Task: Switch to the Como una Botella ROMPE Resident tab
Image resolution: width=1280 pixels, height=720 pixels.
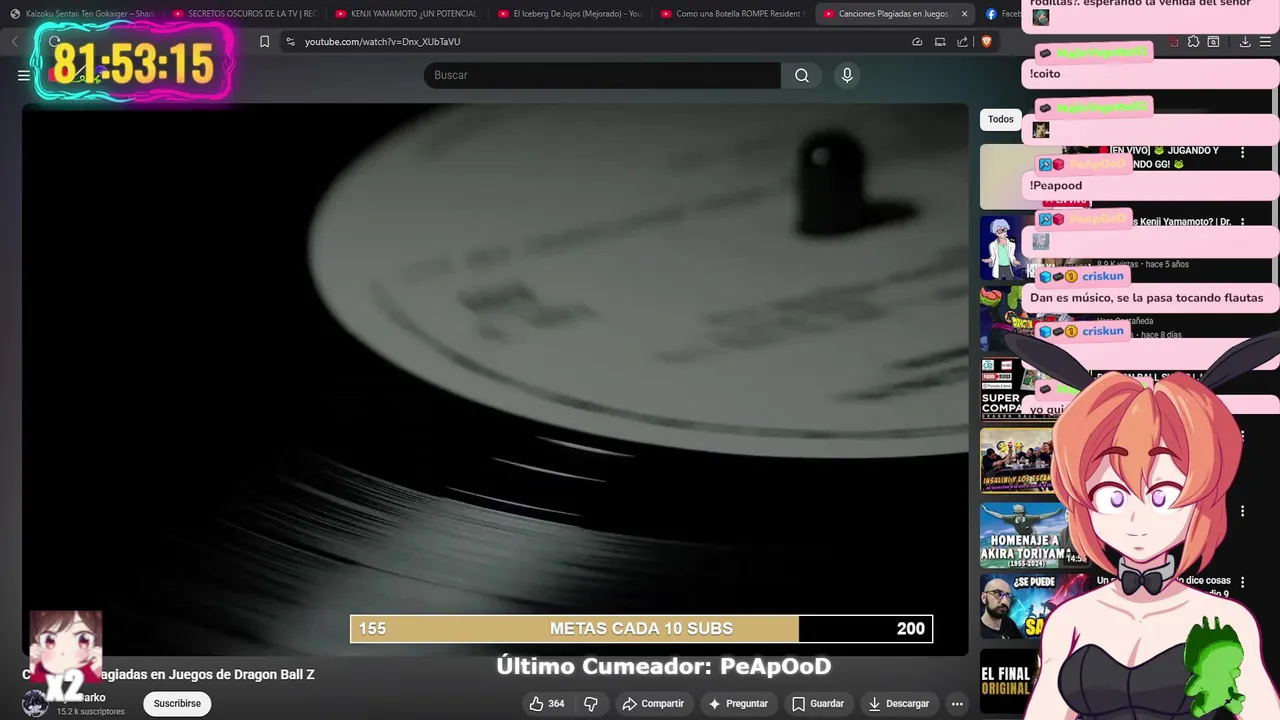Action: coord(731,14)
